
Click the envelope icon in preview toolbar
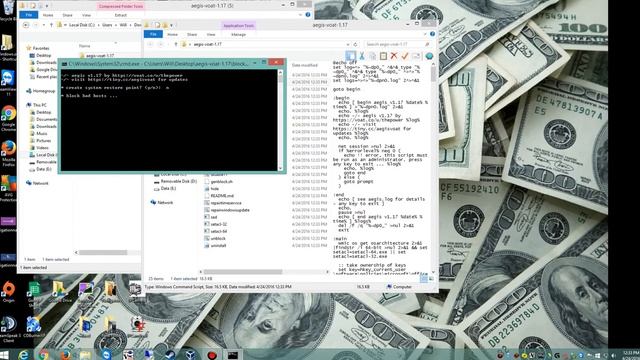(416, 56)
